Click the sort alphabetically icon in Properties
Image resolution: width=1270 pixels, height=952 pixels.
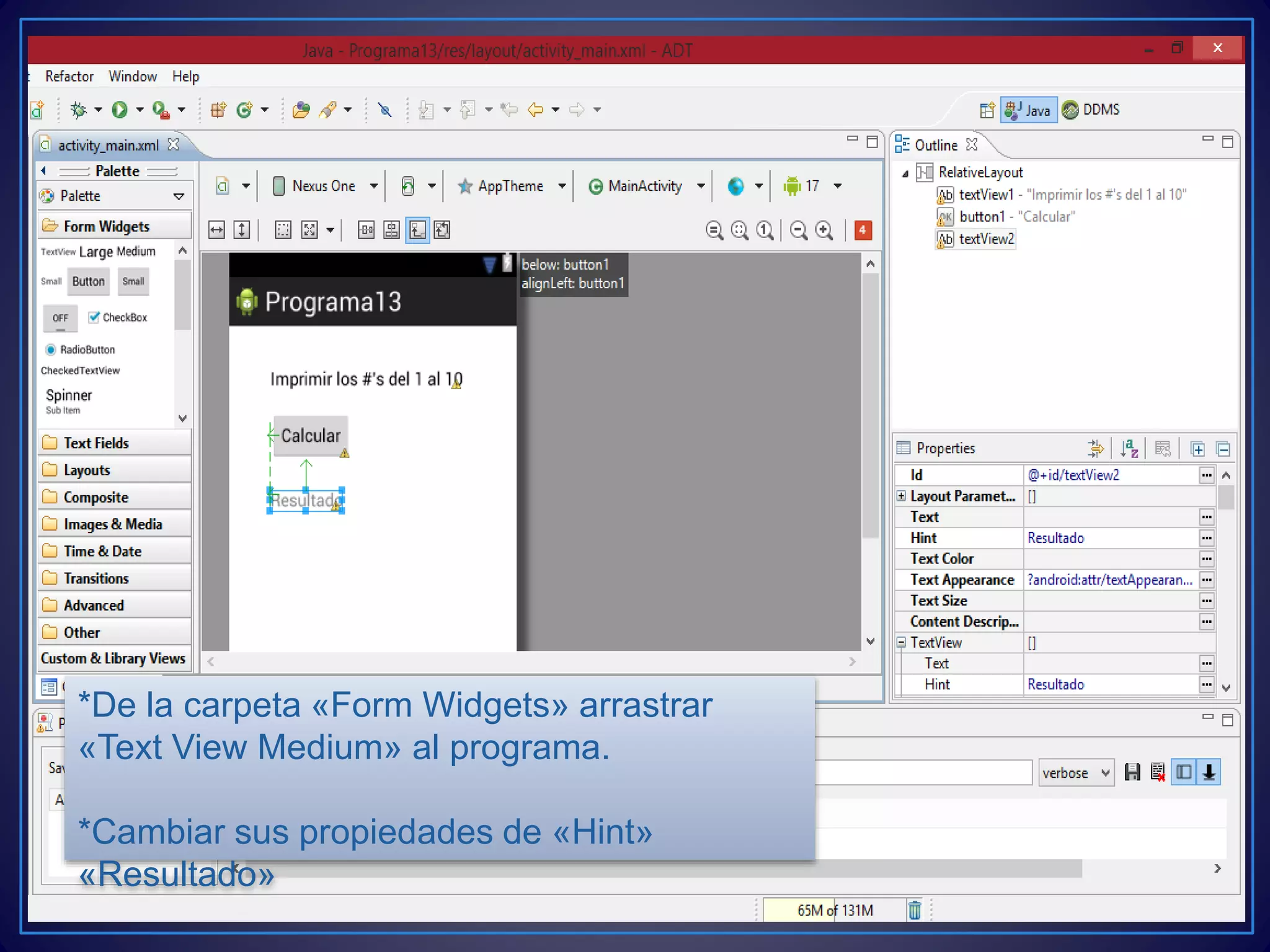[x=1129, y=448]
